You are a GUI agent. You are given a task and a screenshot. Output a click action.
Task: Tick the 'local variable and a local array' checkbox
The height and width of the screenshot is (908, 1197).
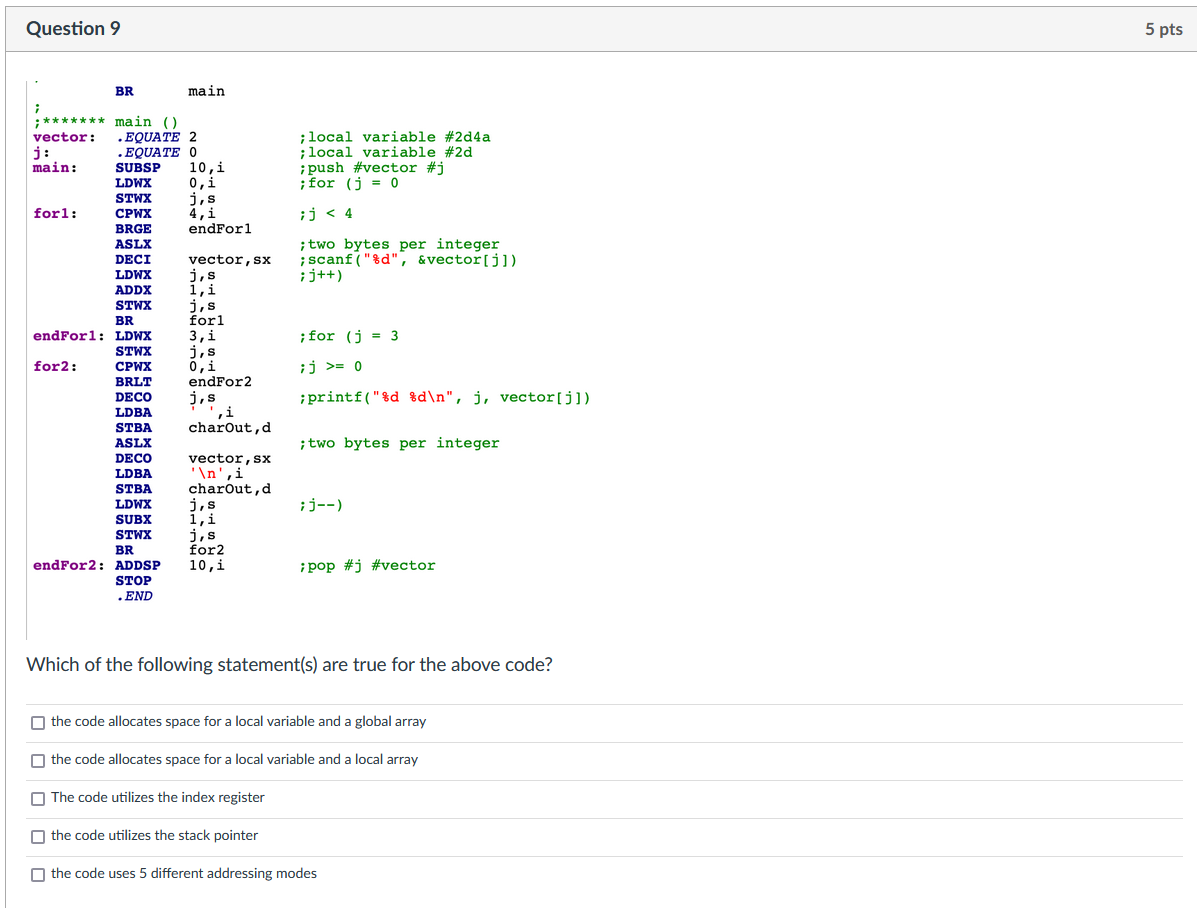coord(38,761)
